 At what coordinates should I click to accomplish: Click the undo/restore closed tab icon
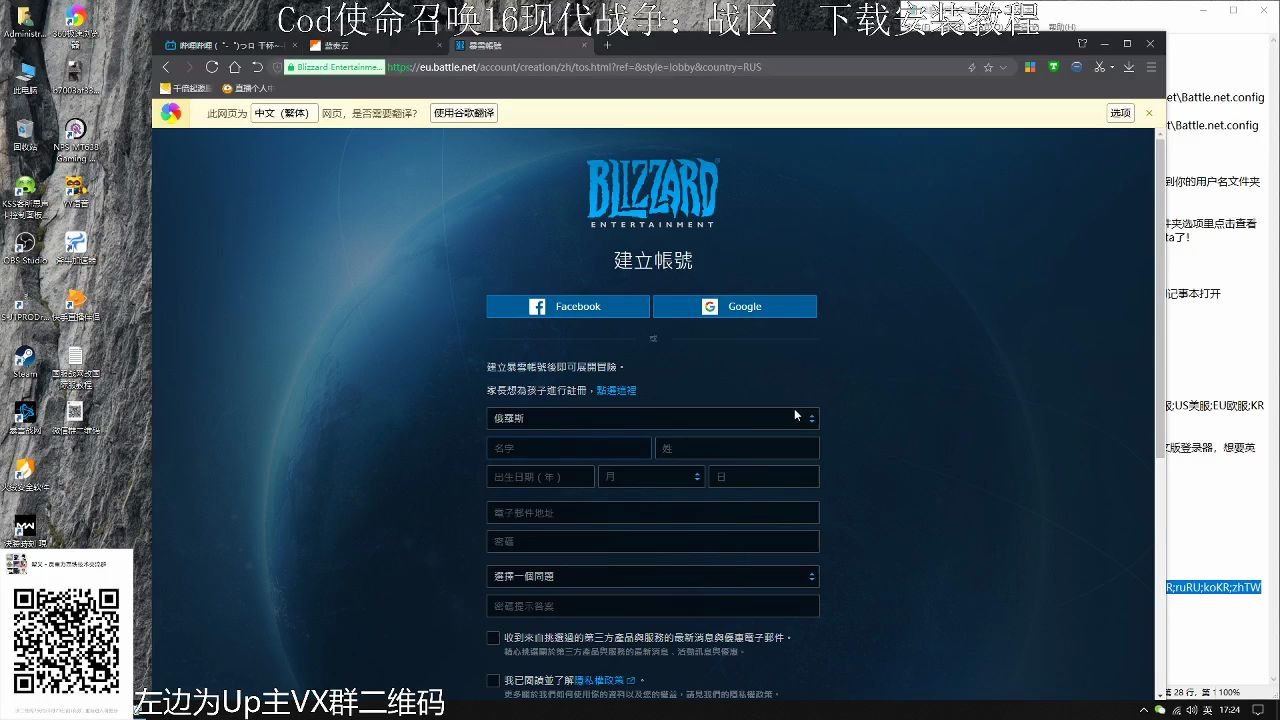point(257,67)
